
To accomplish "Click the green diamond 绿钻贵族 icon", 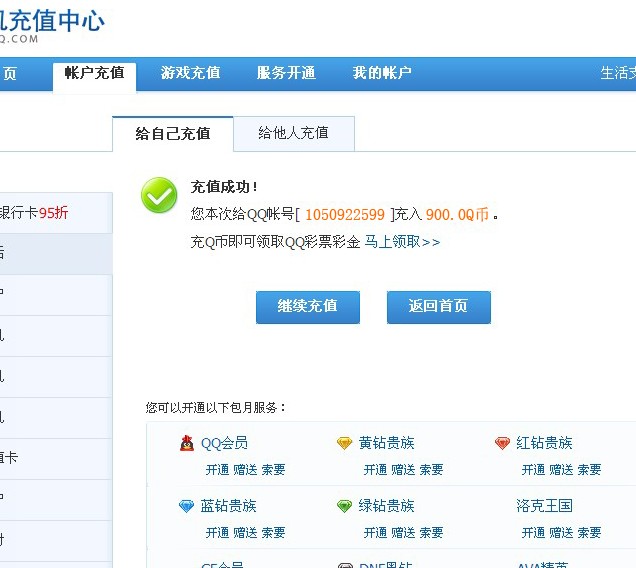I will click(344, 506).
